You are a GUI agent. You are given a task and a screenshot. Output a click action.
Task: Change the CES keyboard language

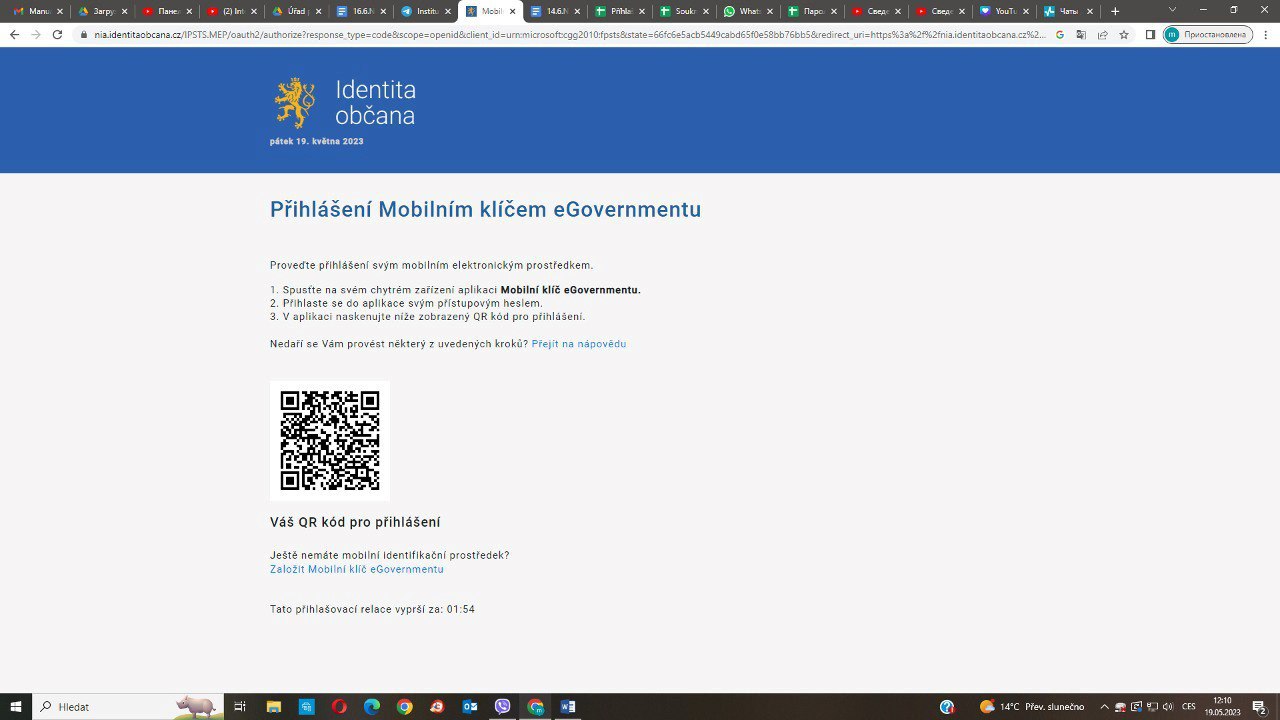pos(1189,707)
